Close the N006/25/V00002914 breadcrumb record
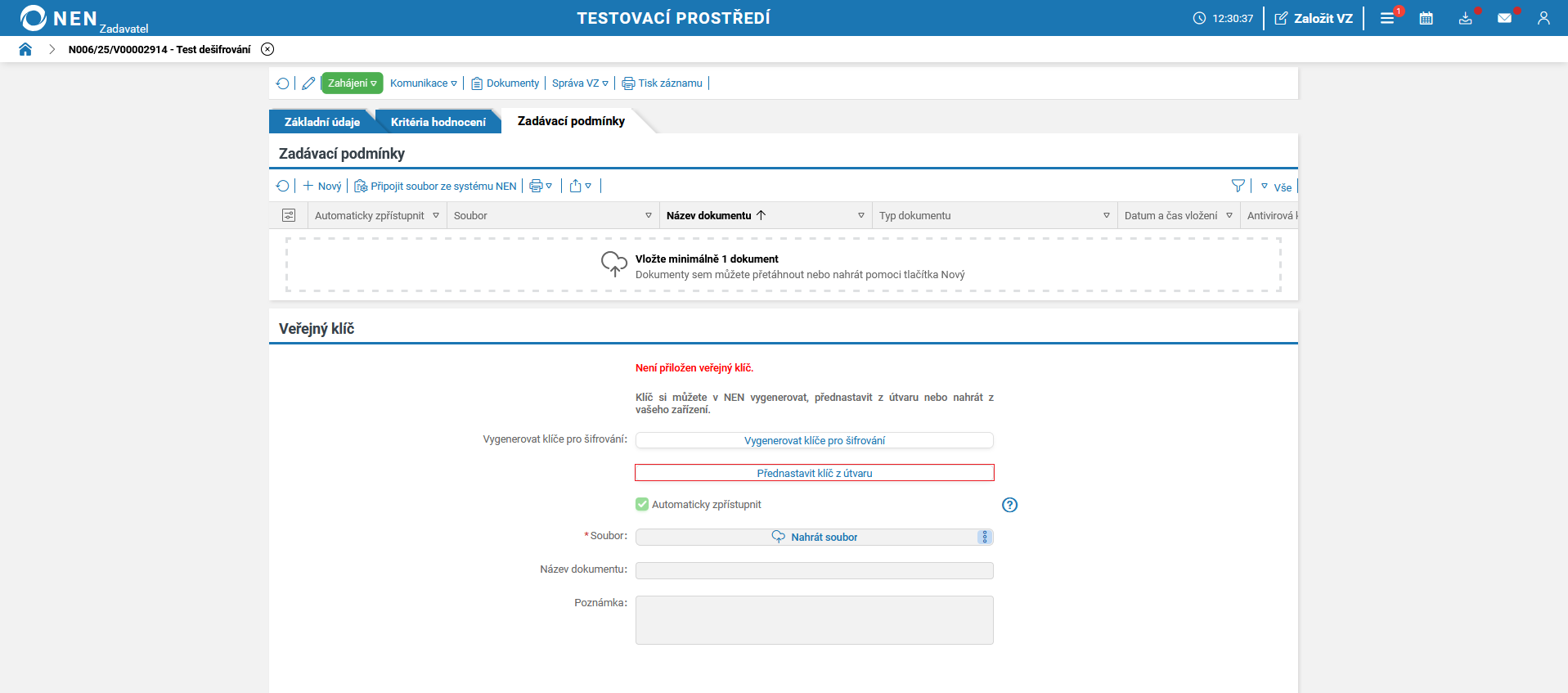The width and height of the screenshot is (1568, 693). tap(267, 49)
